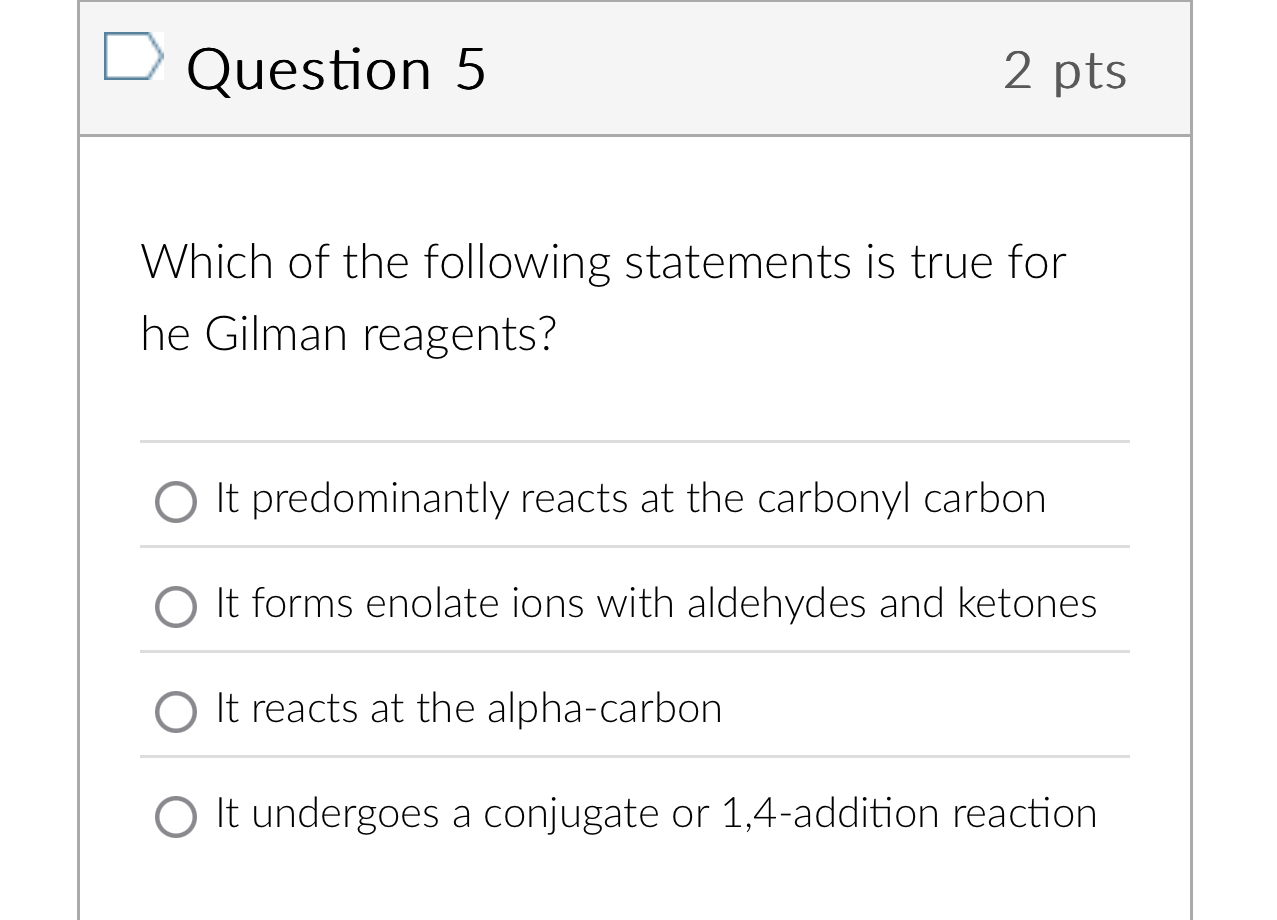Click the divider above the first answer choice

634,443
